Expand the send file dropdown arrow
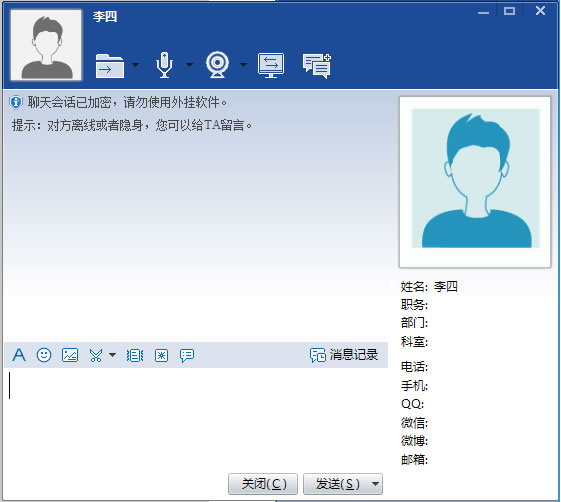This screenshot has height=502, width=561. (x=136, y=65)
